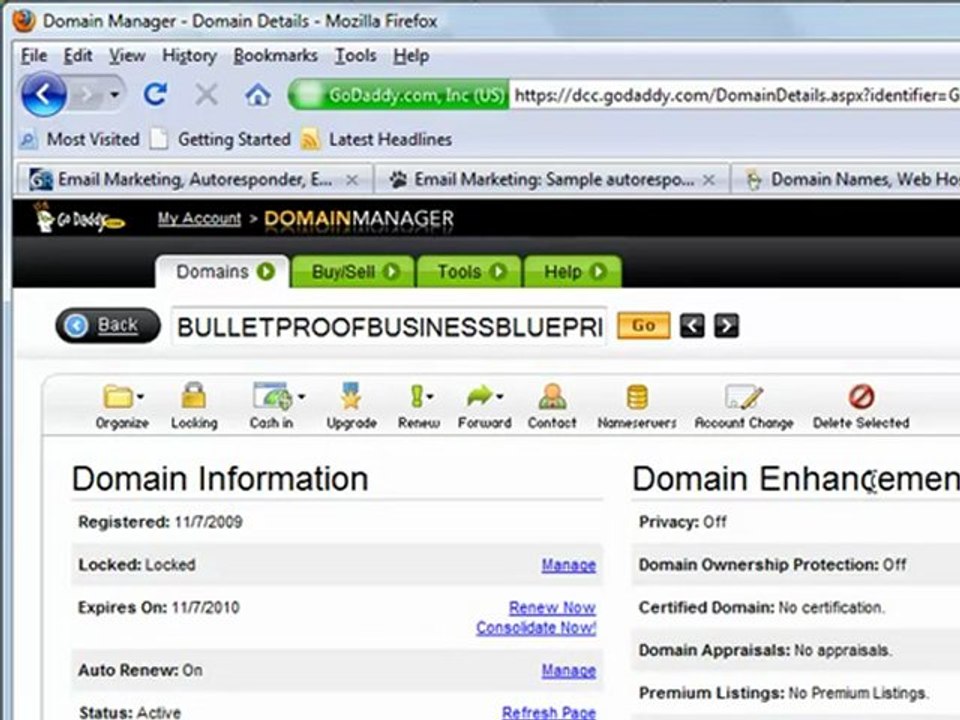The height and width of the screenshot is (720, 960).
Task: Open the back/forward history dropdown arrow
Action: tap(114, 95)
